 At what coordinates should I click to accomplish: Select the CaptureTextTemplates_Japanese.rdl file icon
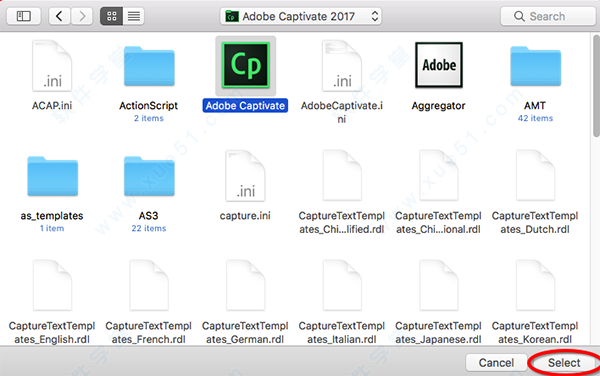coord(439,286)
